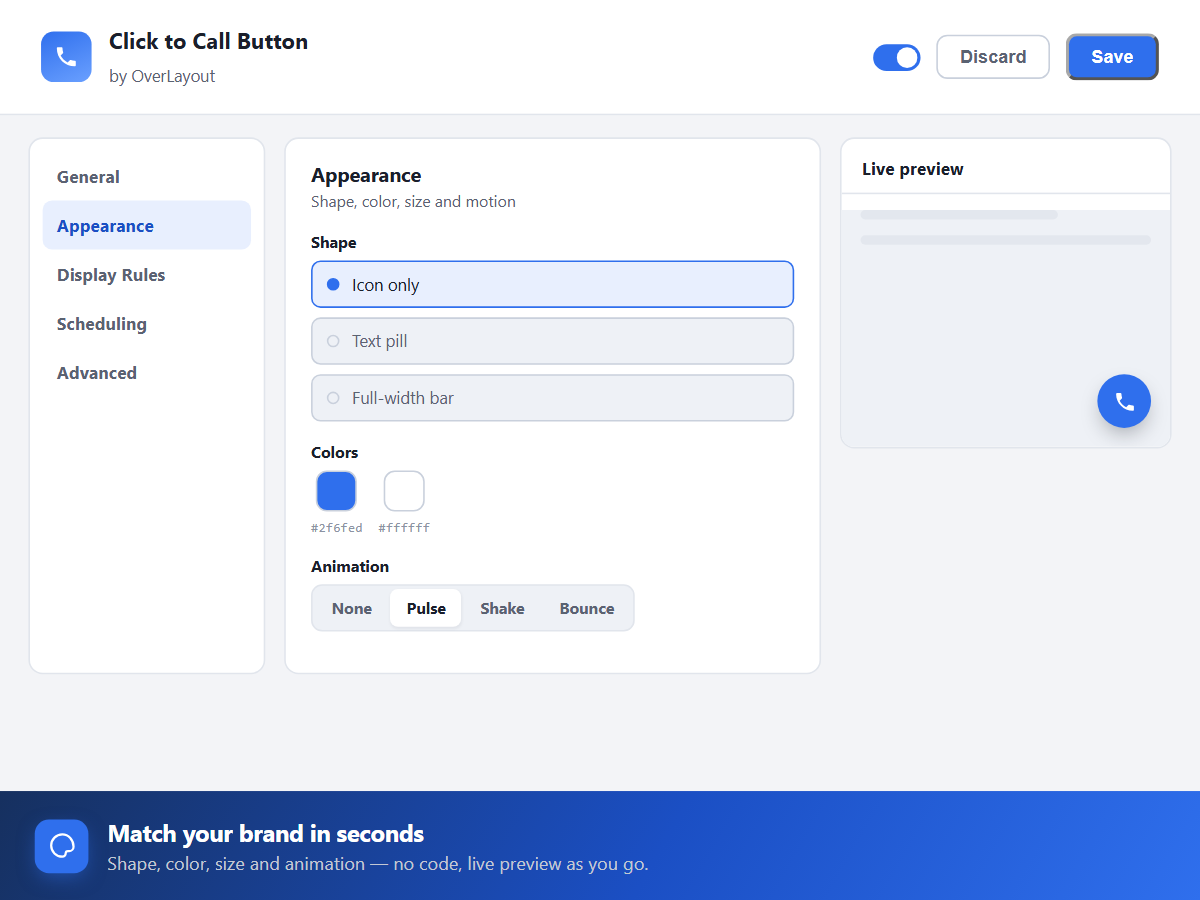Screen dimensions: 1200x900
Task: Discard the unsaved changes
Action: pos(993,57)
